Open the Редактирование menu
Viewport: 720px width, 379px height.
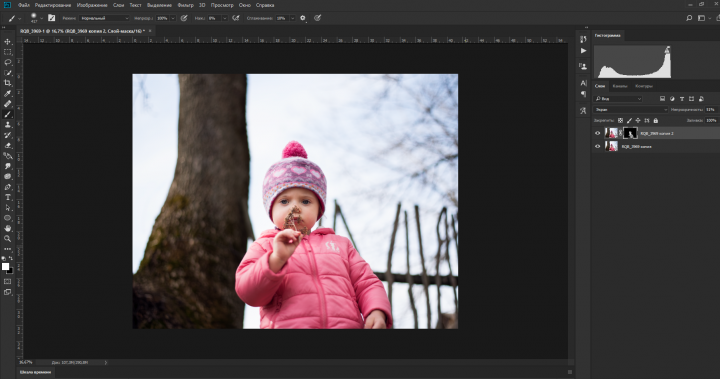point(53,5)
